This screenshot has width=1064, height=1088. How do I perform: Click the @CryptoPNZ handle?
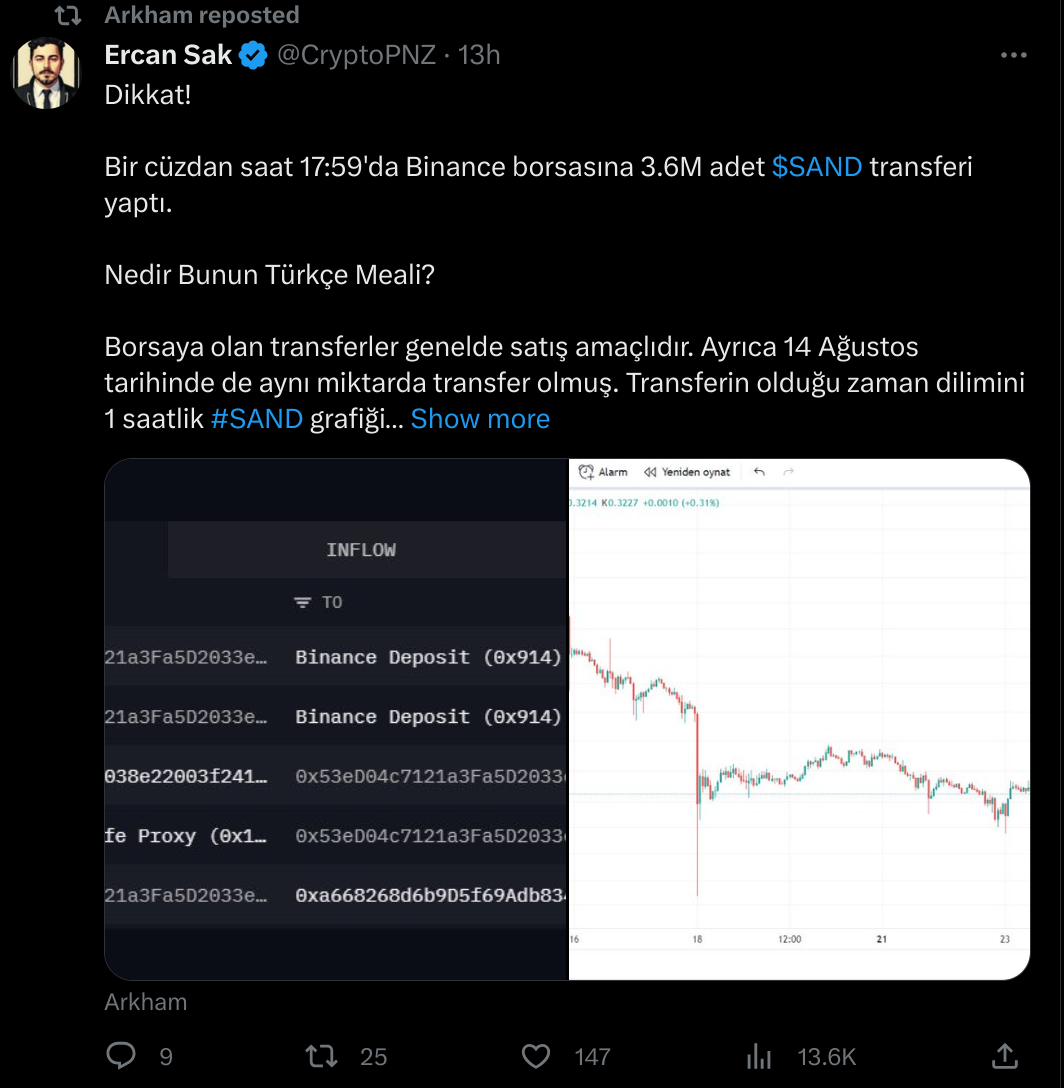tap(357, 56)
